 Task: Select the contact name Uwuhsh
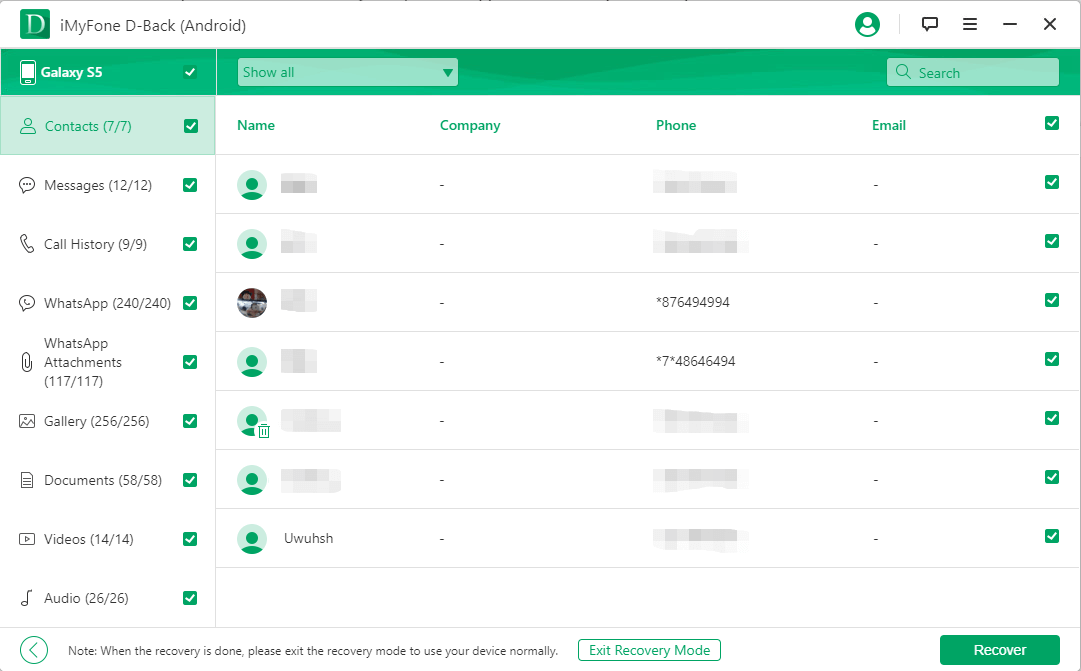(x=308, y=538)
